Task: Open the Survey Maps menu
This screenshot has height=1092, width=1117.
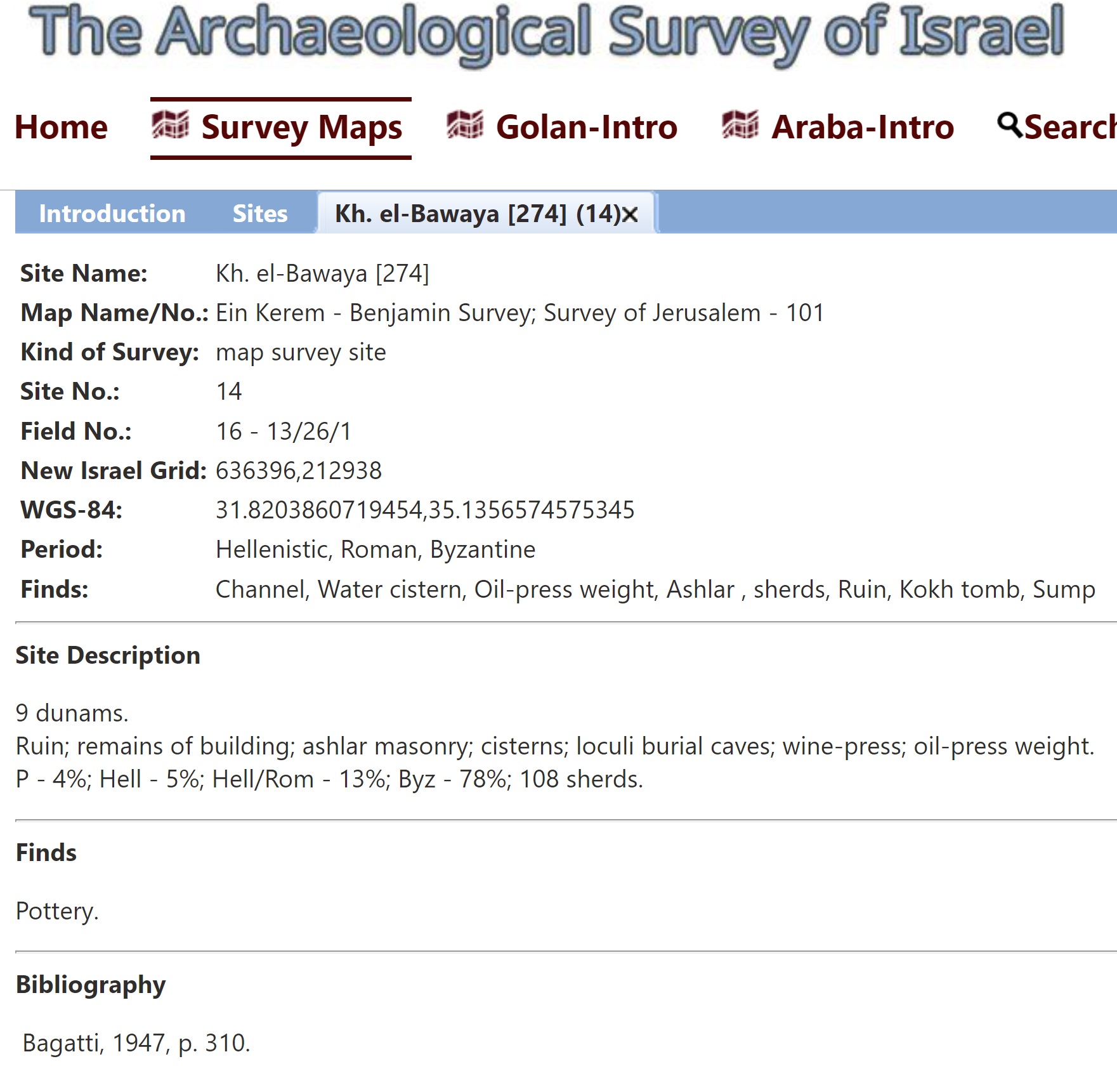Action: (280, 128)
